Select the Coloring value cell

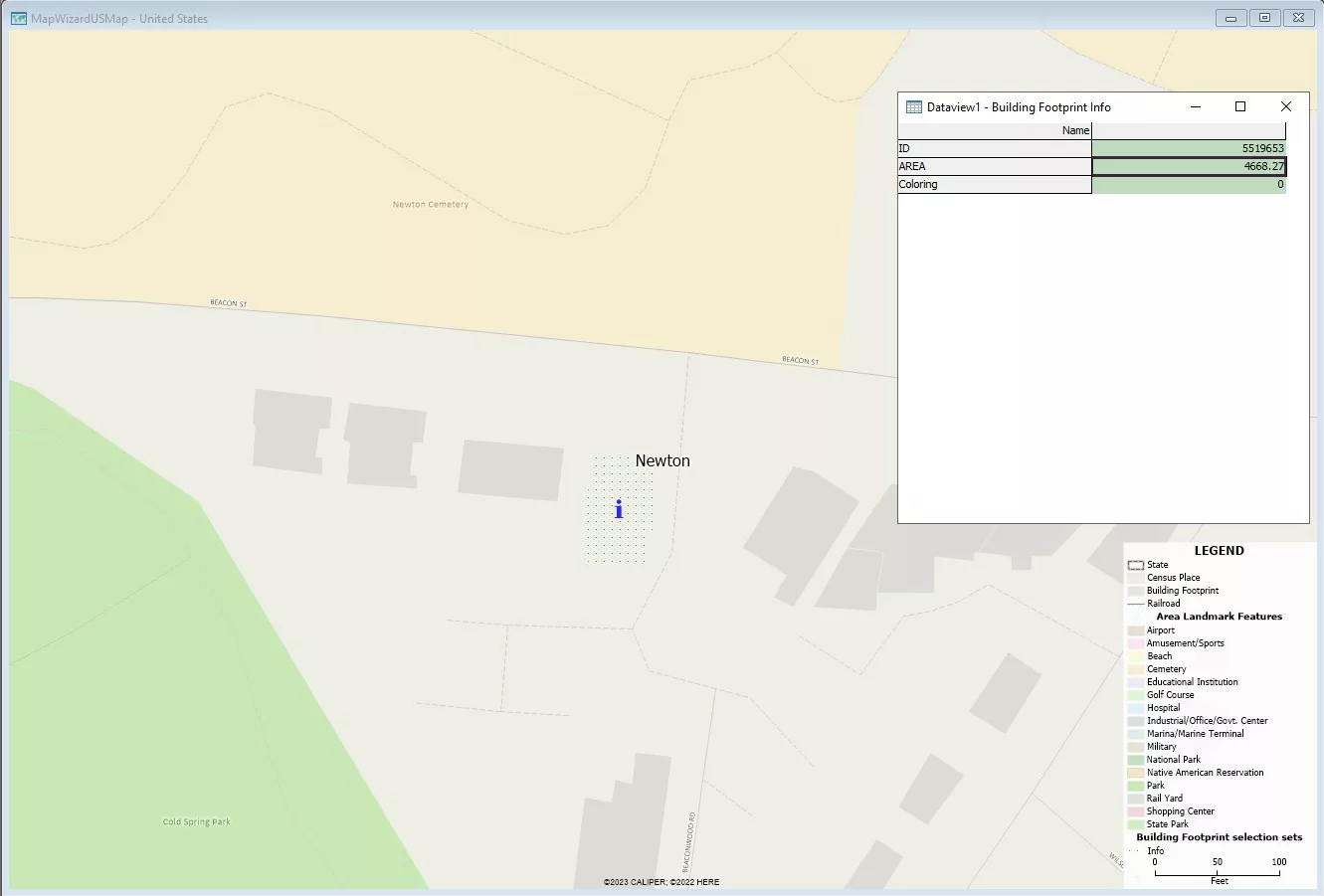[x=1188, y=184]
